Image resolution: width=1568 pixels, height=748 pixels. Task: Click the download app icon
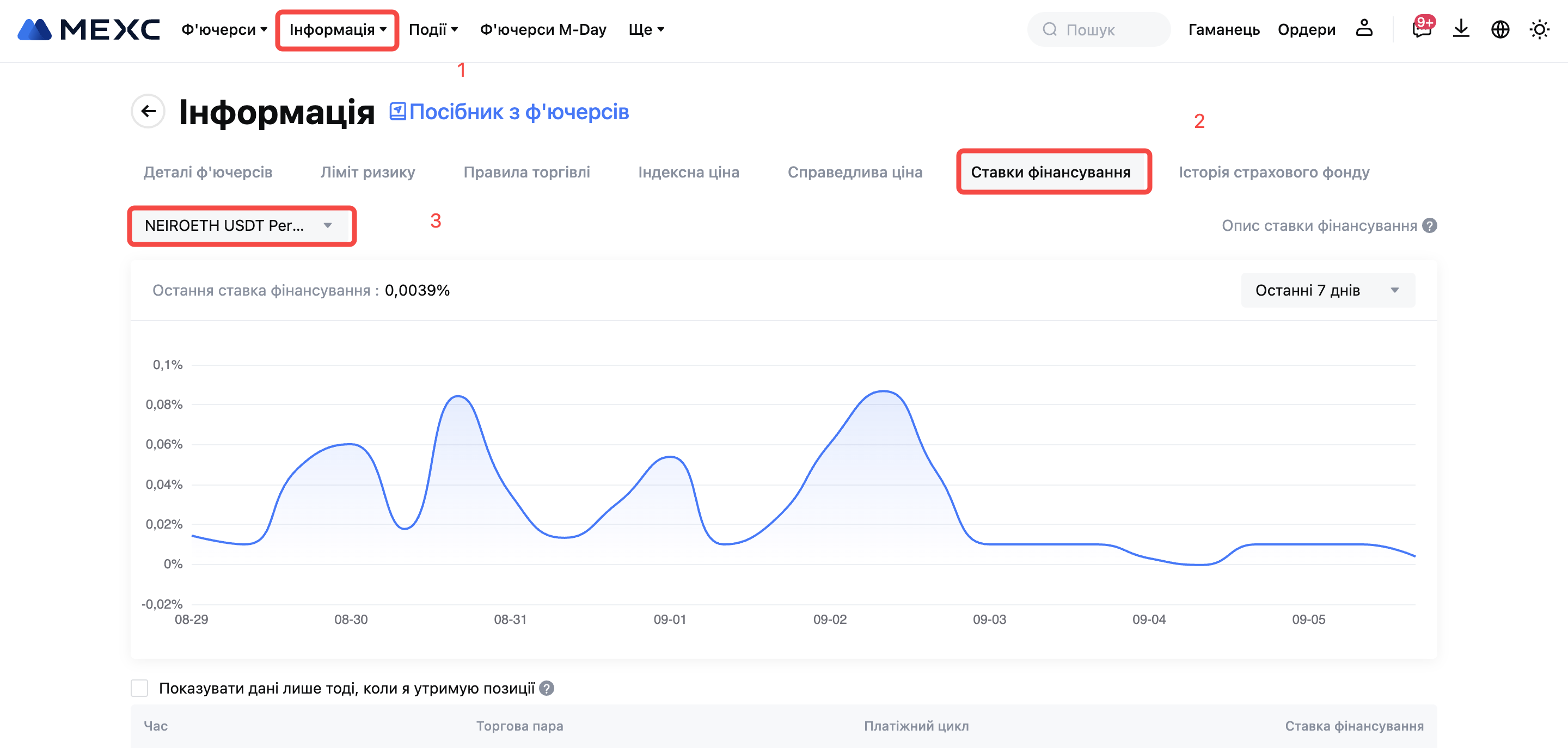(1461, 29)
